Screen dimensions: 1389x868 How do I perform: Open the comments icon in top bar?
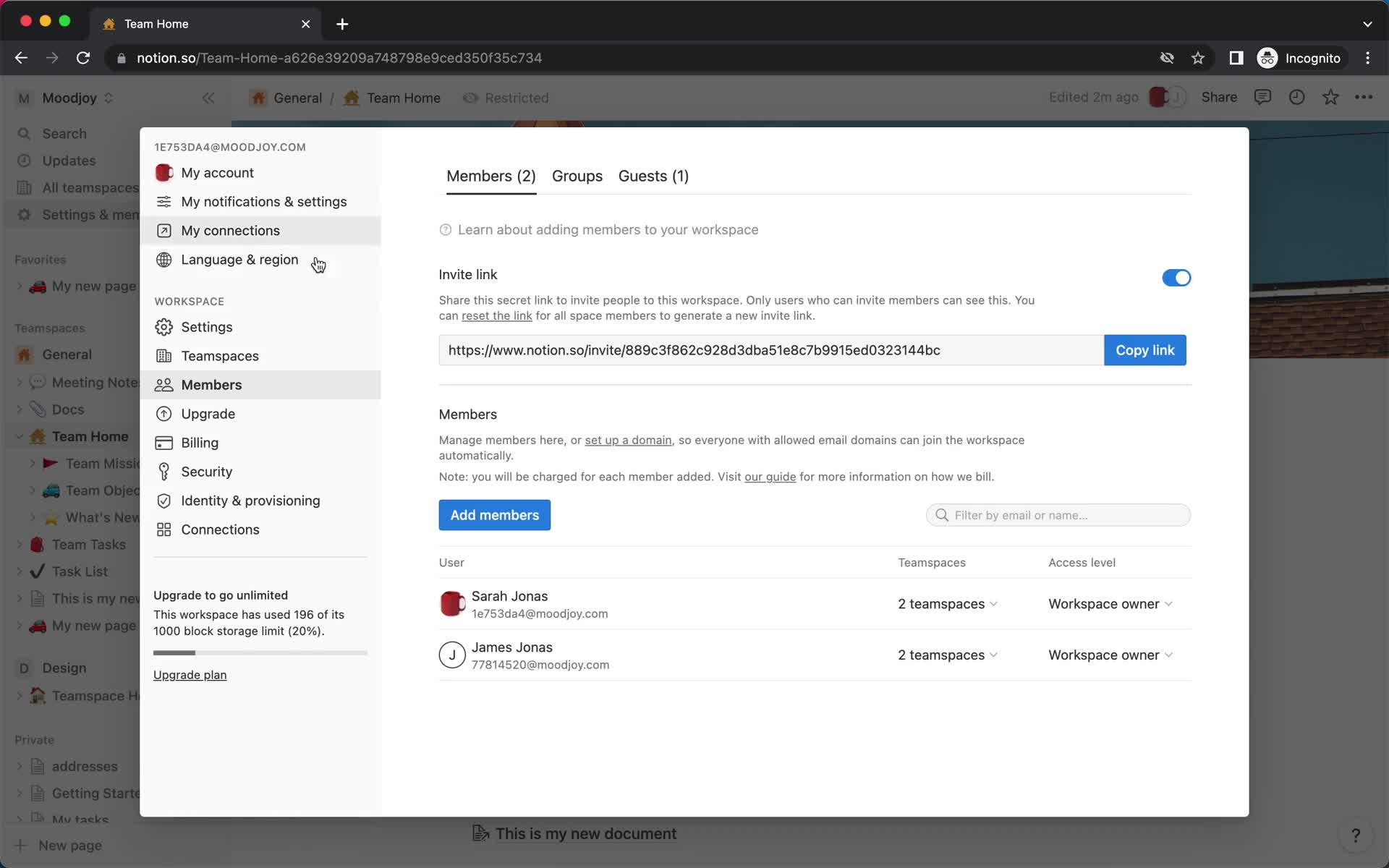[1262, 97]
